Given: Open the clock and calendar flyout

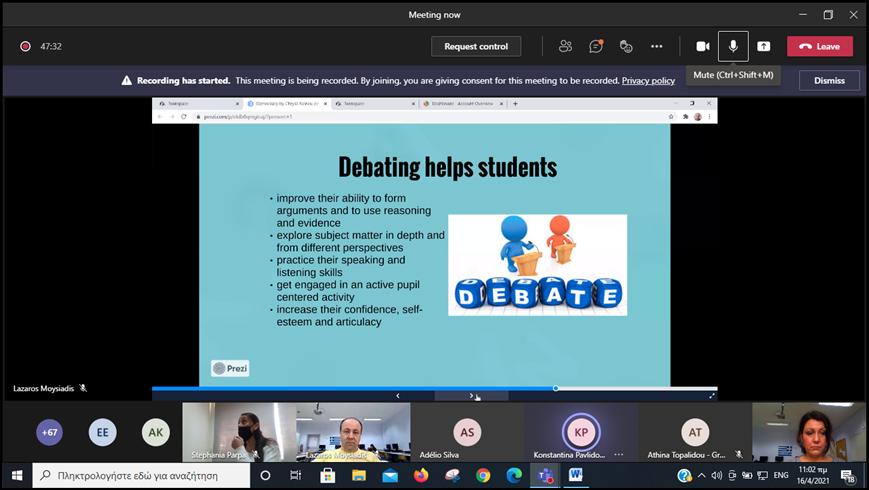Looking at the screenshot, I should pyautogui.click(x=812, y=476).
